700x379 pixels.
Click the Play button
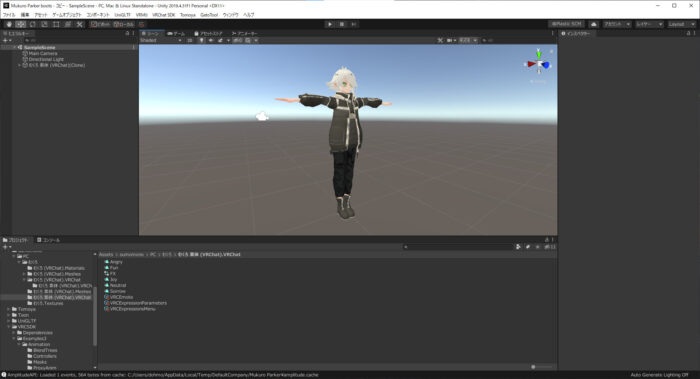coord(330,24)
